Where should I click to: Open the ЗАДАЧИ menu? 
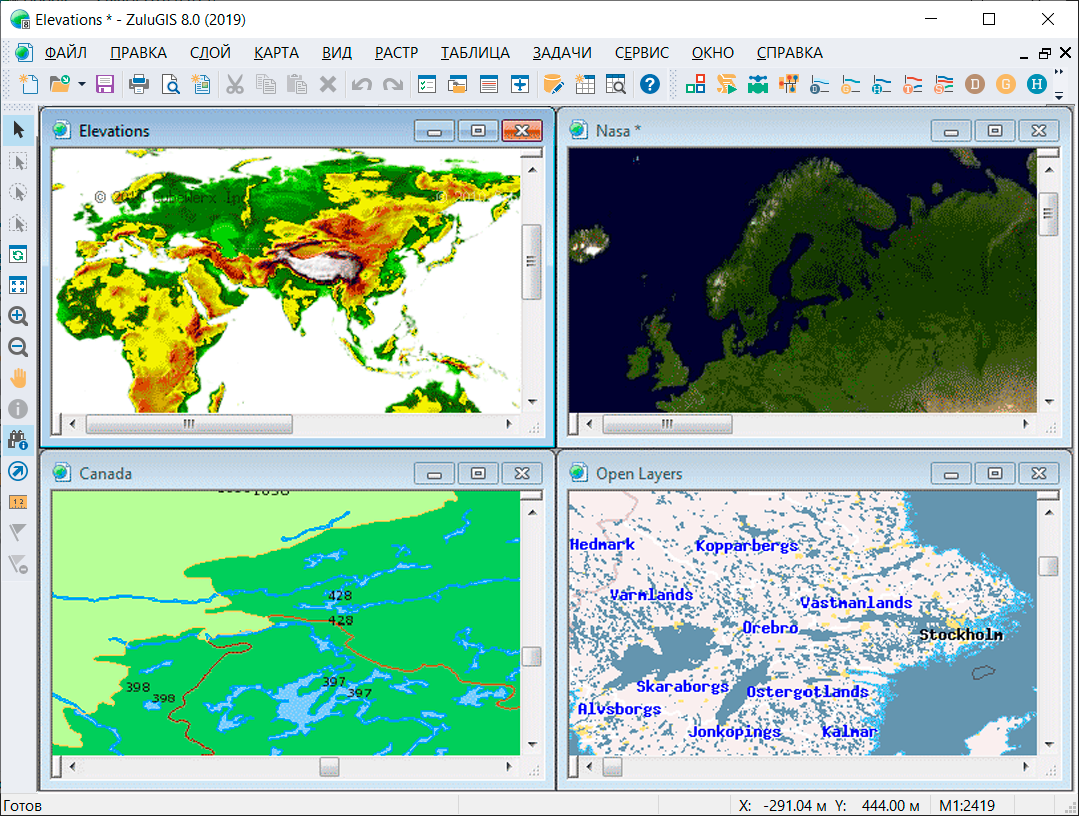click(x=562, y=53)
